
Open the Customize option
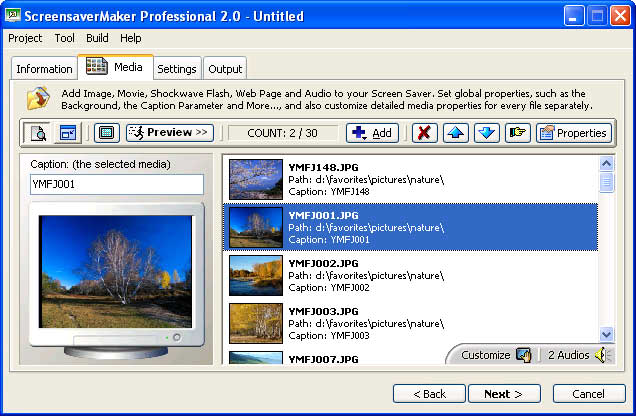pos(496,355)
